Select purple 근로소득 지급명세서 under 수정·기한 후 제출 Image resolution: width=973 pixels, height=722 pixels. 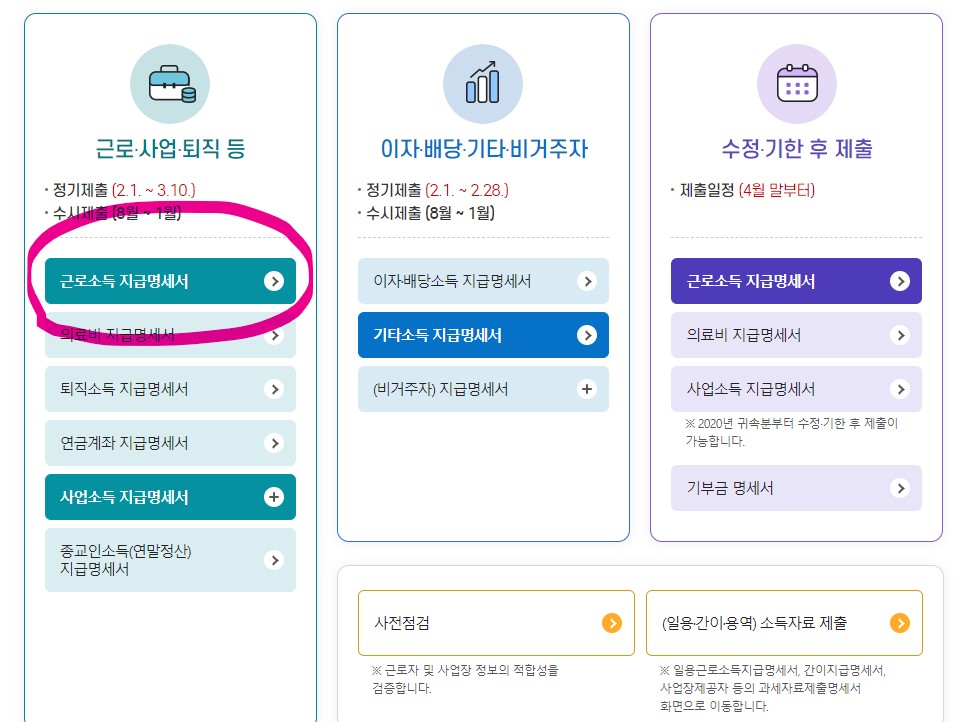click(796, 281)
